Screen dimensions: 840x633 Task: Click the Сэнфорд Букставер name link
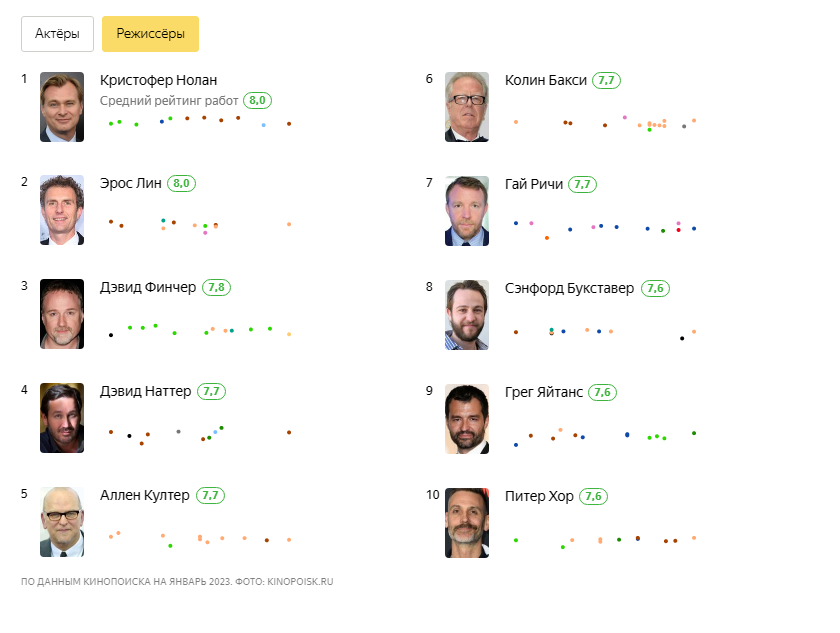(x=570, y=288)
